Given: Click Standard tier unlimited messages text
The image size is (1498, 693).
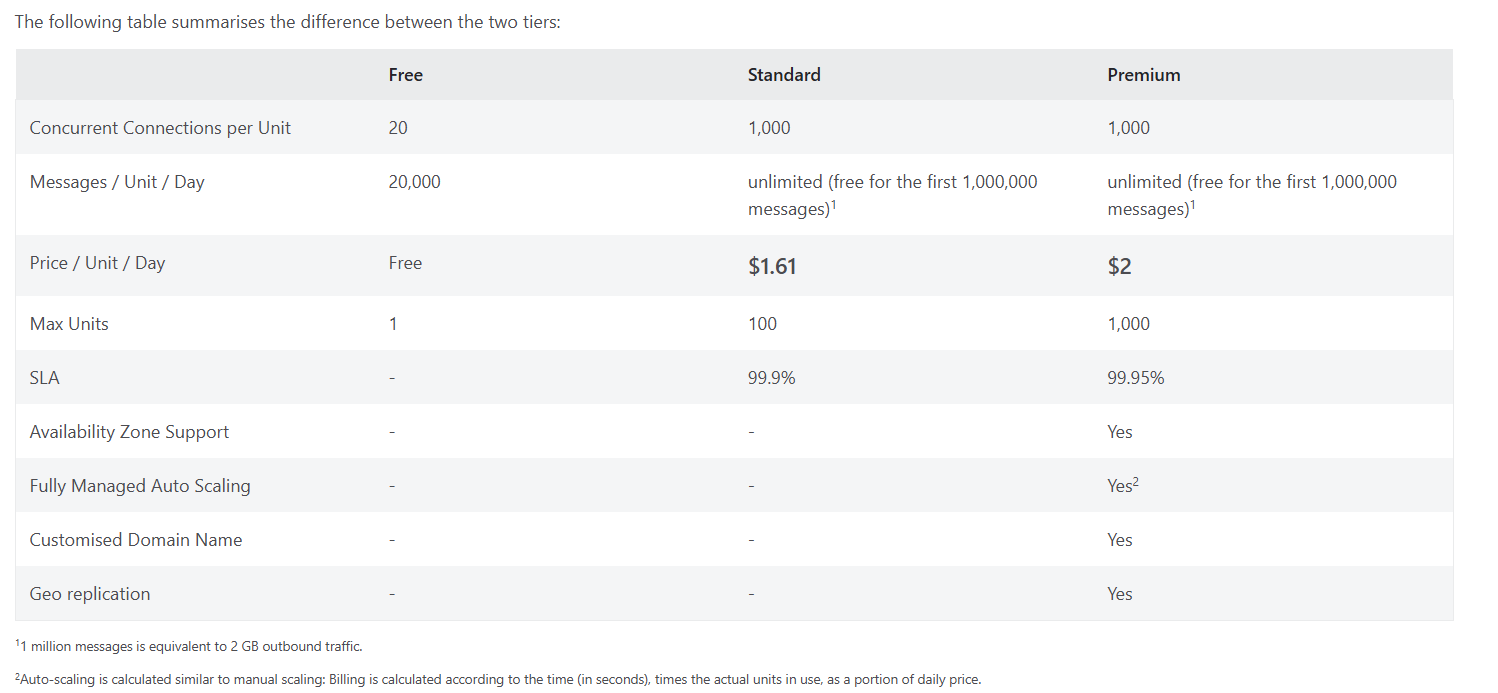Looking at the screenshot, I should coord(892,195).
